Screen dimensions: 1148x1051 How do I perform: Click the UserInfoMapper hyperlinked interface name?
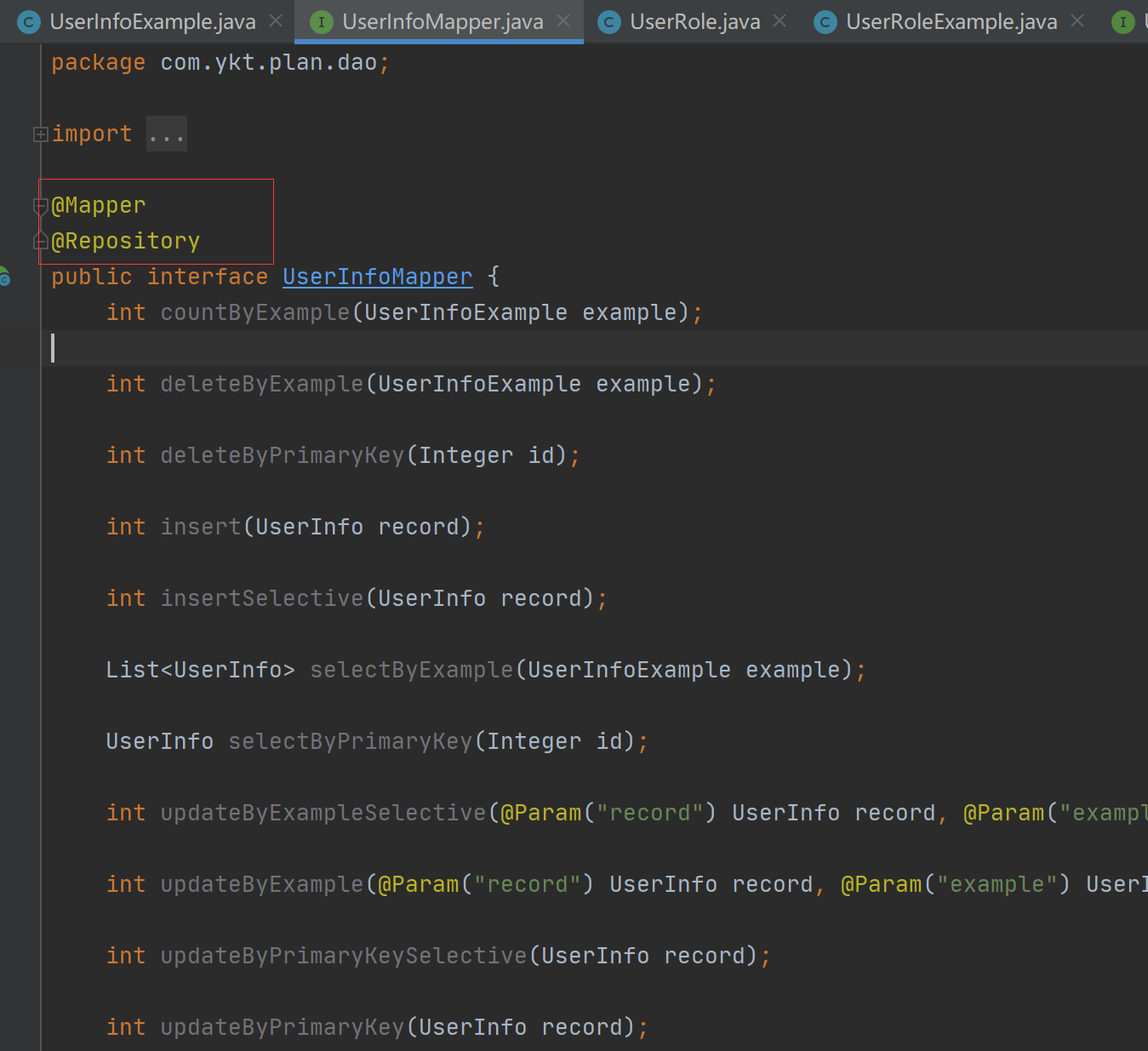click(x=377, y=277)
